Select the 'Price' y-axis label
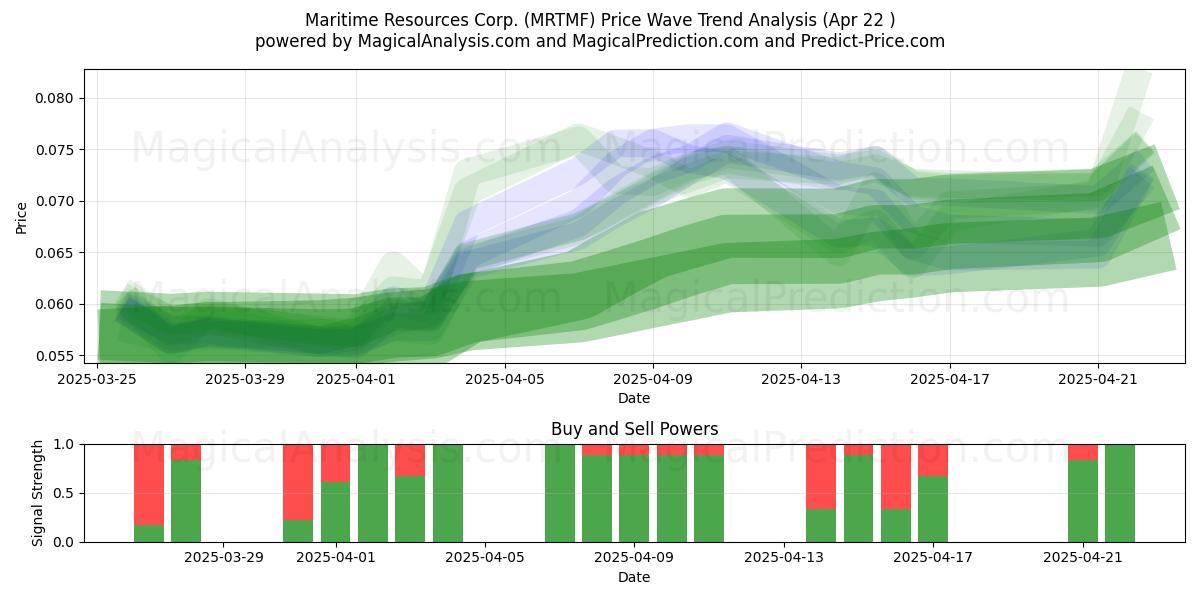 (22, 216)
